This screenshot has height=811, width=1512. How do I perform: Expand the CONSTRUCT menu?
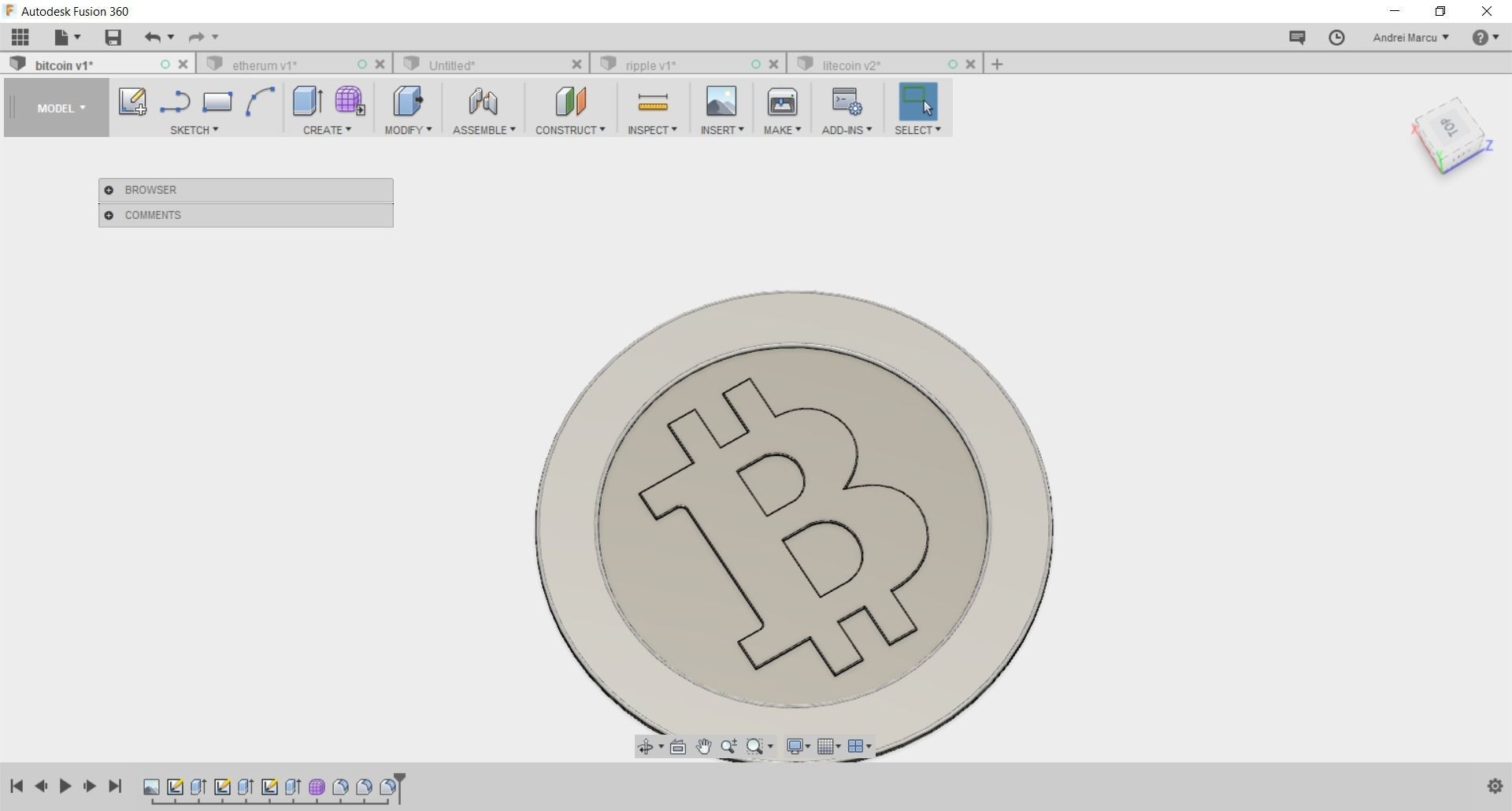coord(570,130)
